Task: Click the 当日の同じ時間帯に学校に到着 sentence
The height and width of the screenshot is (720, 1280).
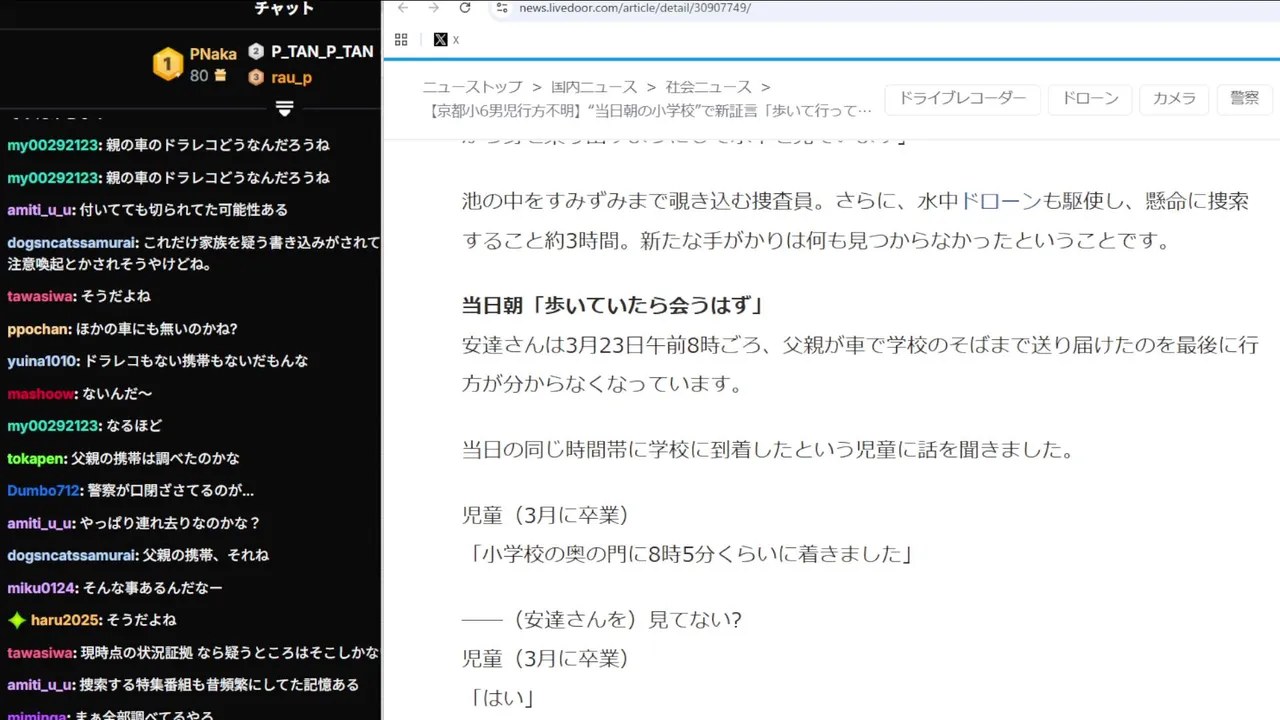Action: coord(768,450)
